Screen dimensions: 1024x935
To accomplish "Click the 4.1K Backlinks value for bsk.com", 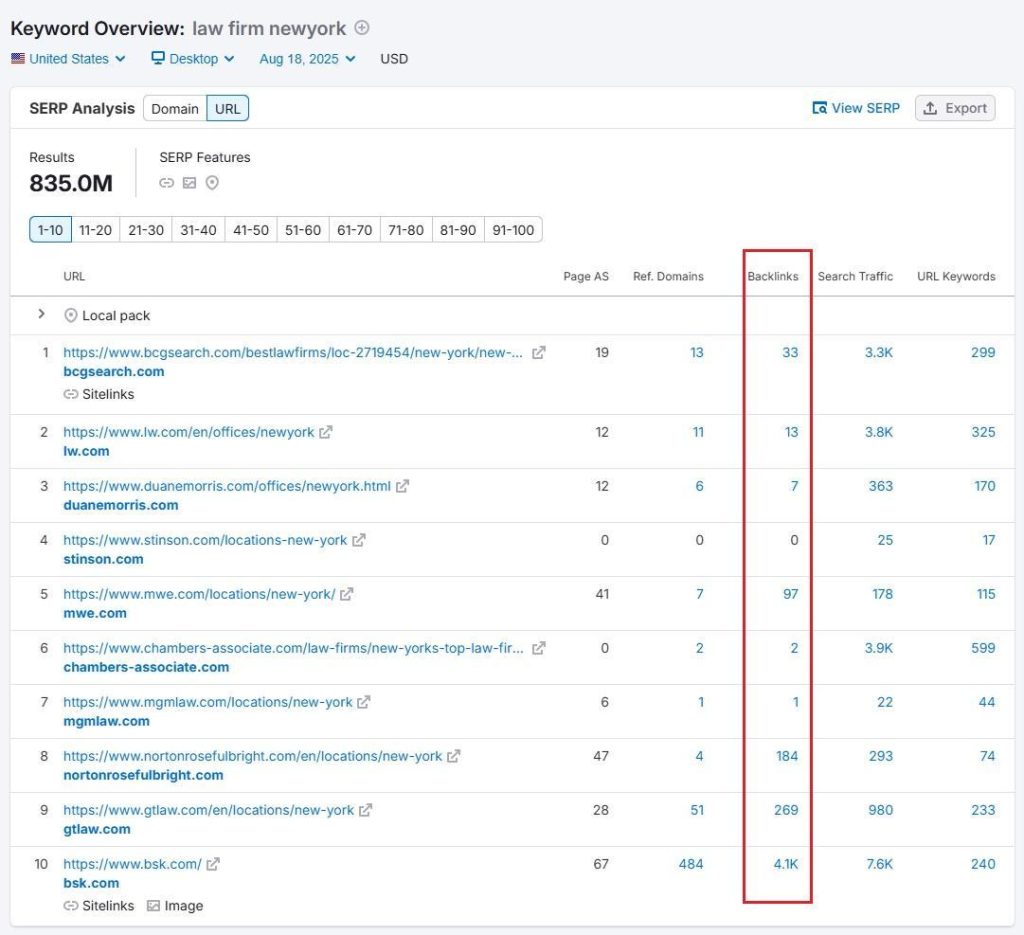I will click(785, 864).
